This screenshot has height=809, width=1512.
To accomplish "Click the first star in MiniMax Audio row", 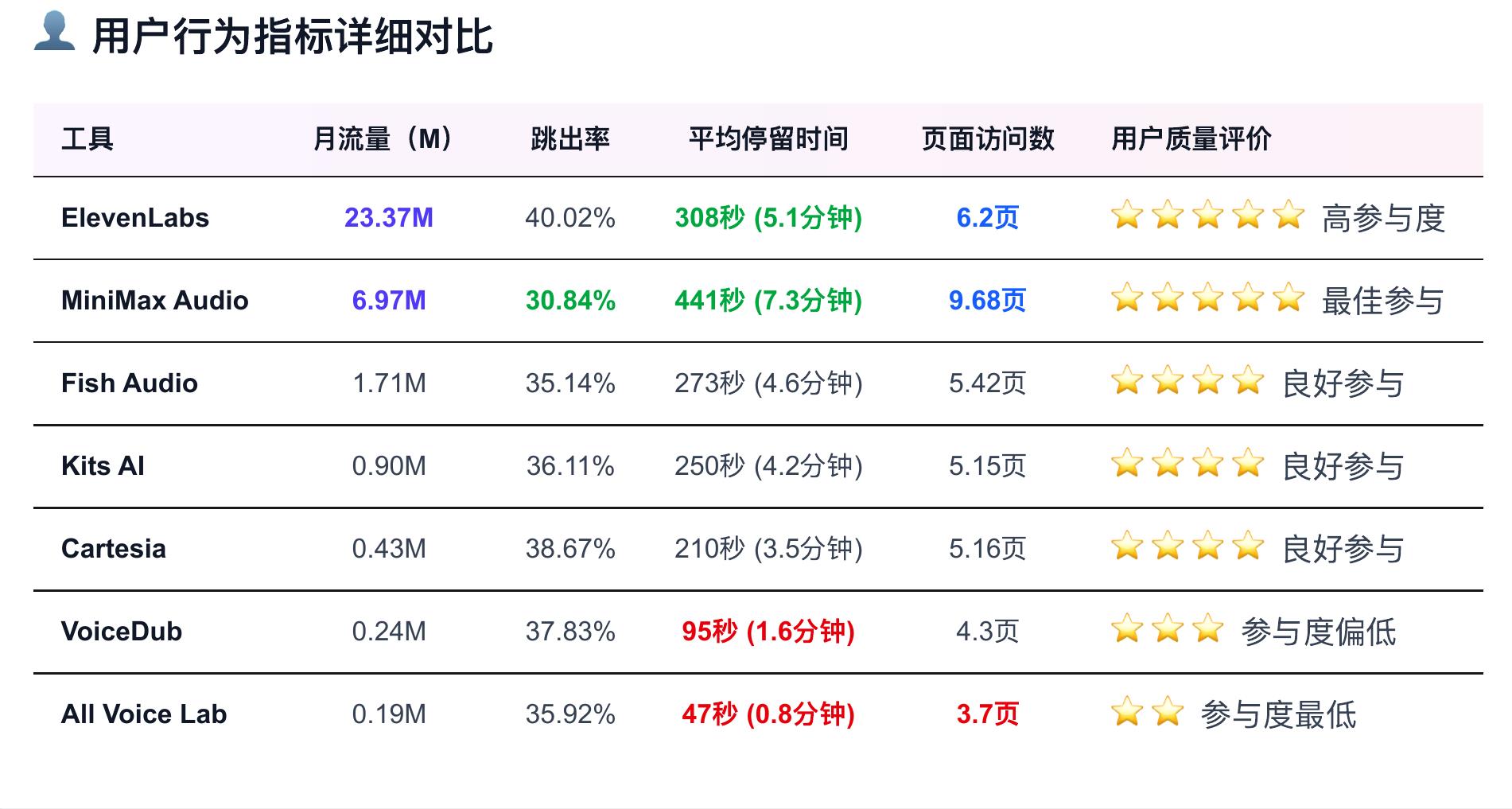I will pyautogui.click(x=1127, y=298).
